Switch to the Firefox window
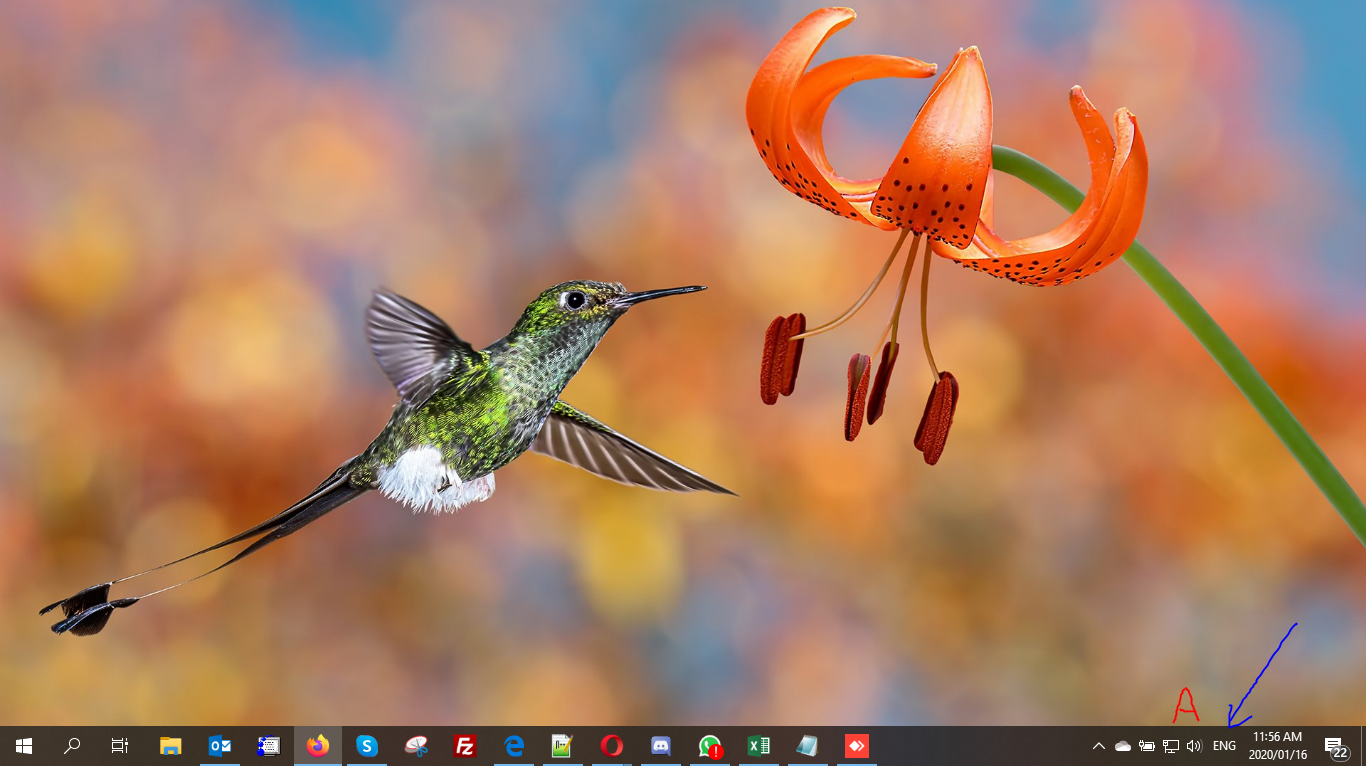This screenshot has height=766, width=1366. [x=318, y=746]
